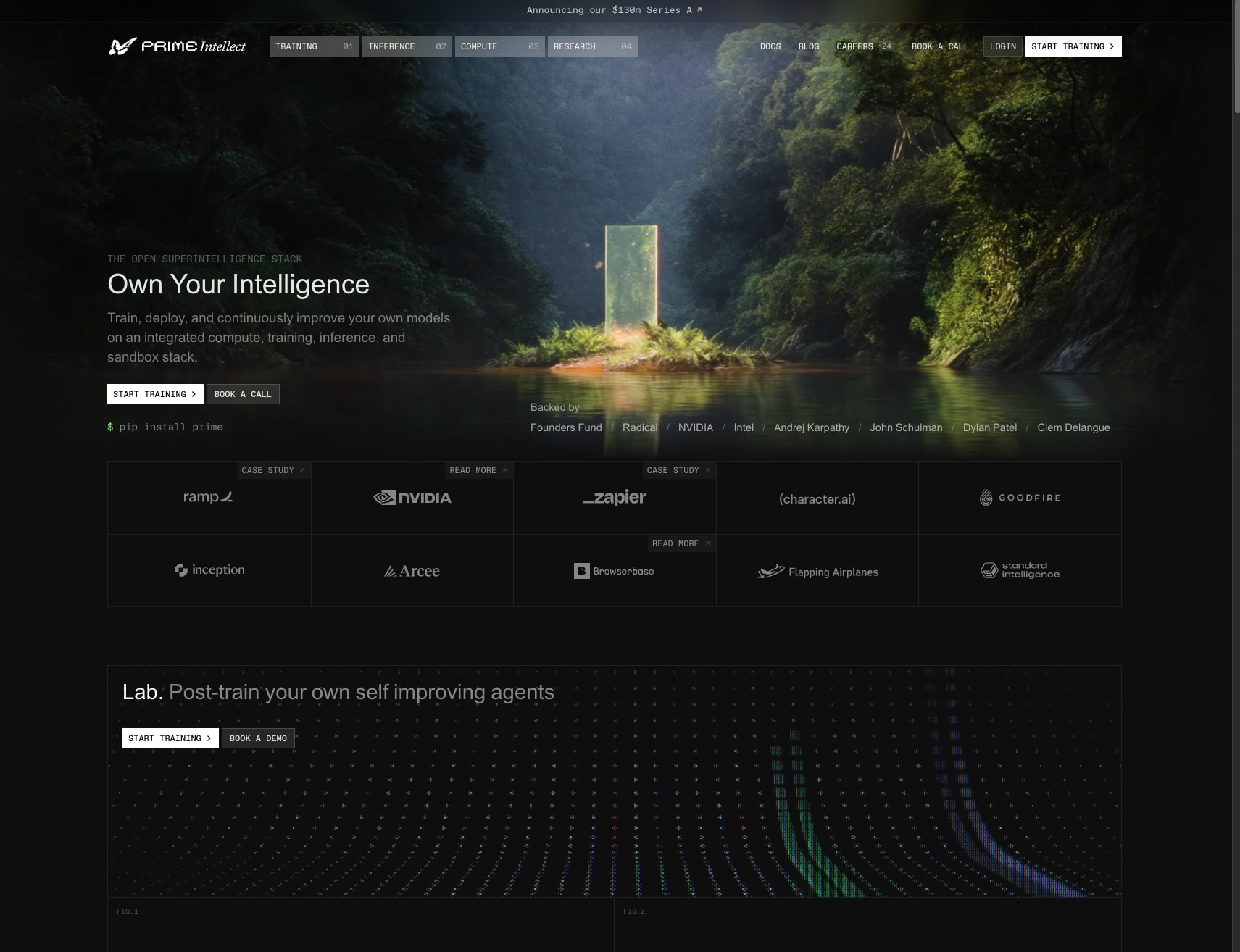Open the Browserbase Read More link
Screen dimensions: 1240x952
click(x=681, y=543)
